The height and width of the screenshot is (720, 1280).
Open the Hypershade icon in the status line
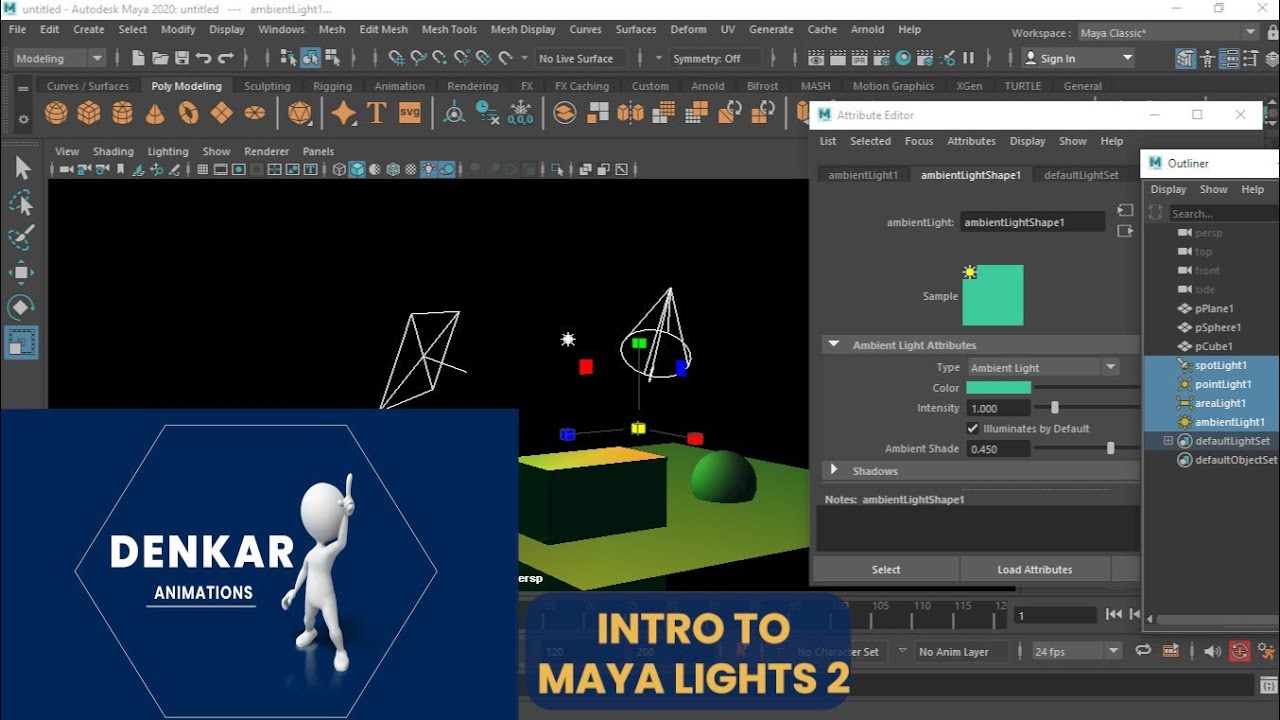point(904,58)
